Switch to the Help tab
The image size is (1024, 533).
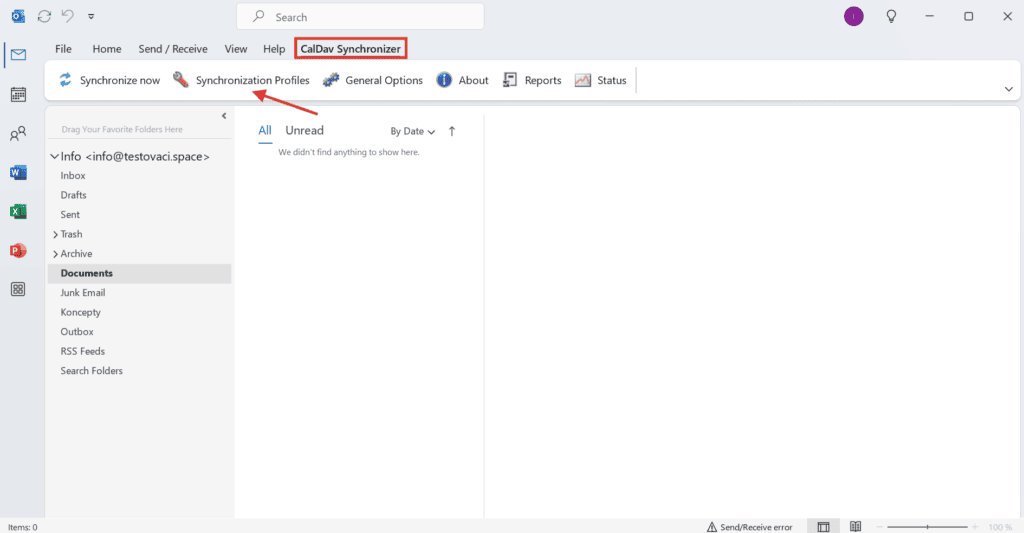coord(274,49)
